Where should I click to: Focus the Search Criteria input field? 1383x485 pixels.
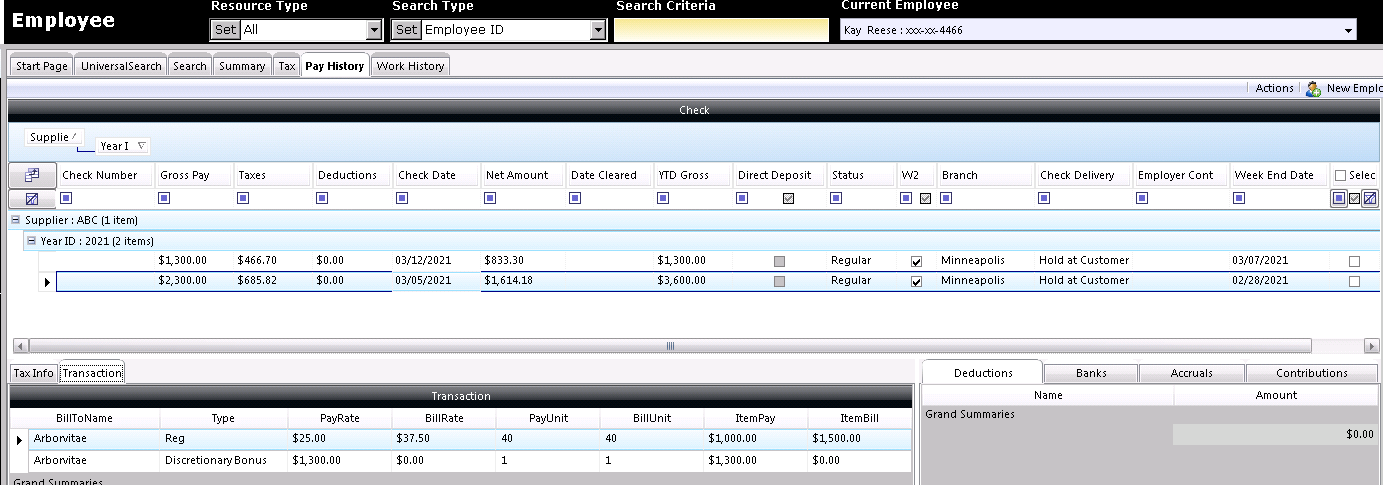(x=721, y=30)
